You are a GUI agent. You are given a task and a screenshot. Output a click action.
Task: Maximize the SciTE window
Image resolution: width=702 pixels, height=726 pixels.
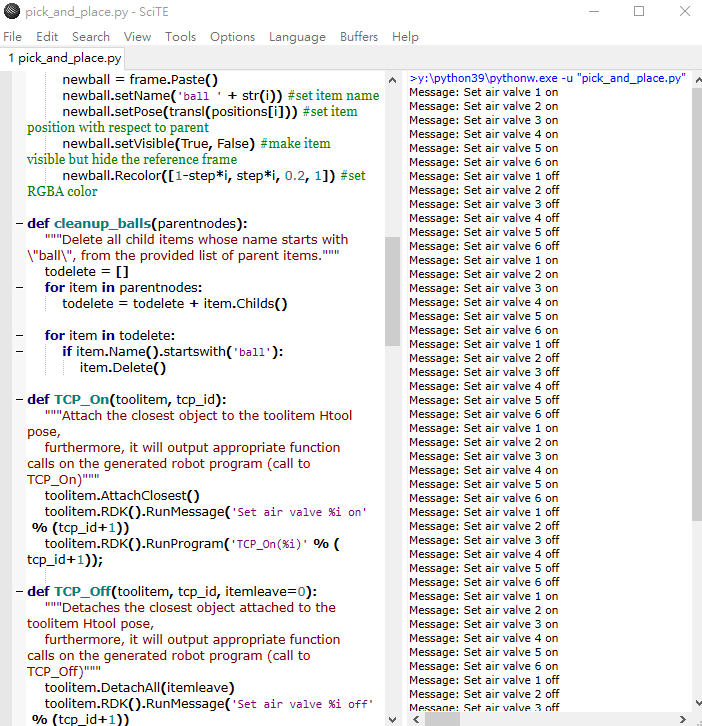click(639, 11)
